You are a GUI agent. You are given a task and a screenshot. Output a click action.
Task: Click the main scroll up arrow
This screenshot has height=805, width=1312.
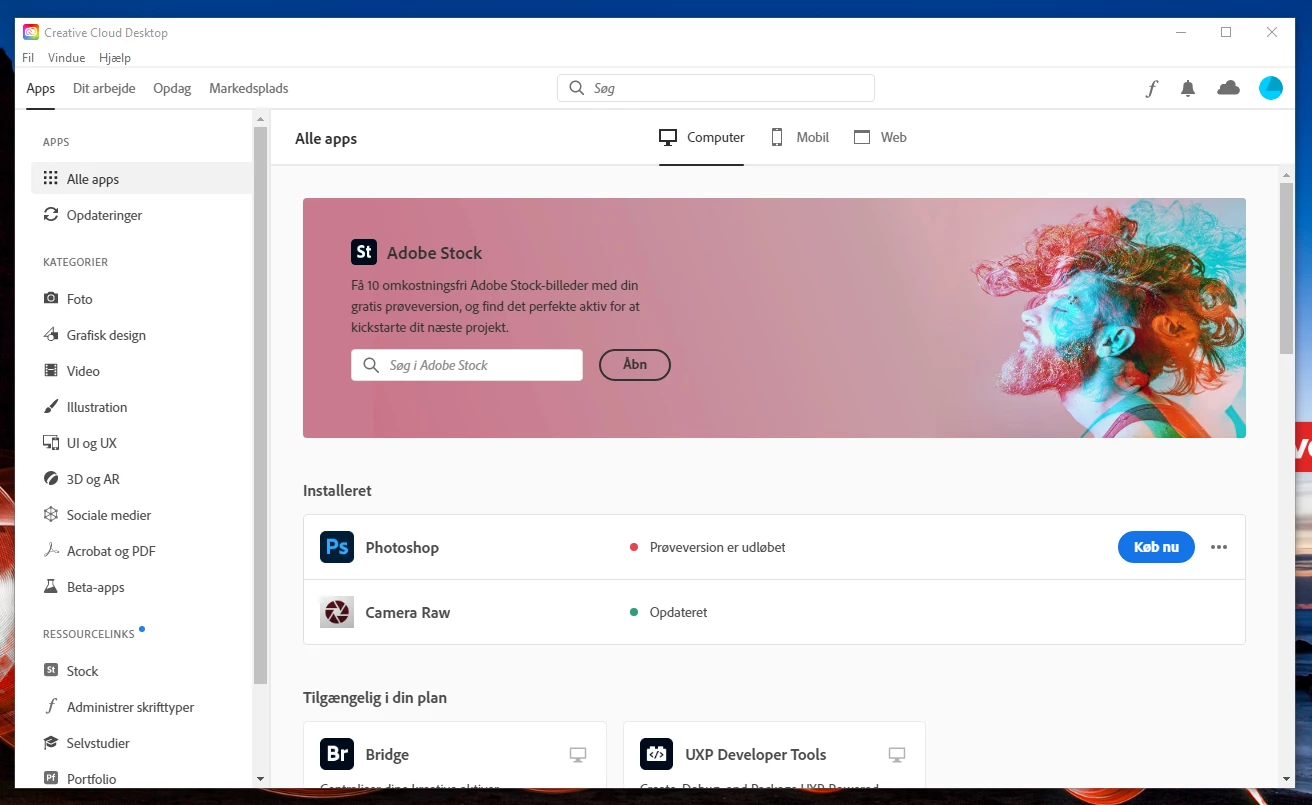click(x=1287, y=173)
